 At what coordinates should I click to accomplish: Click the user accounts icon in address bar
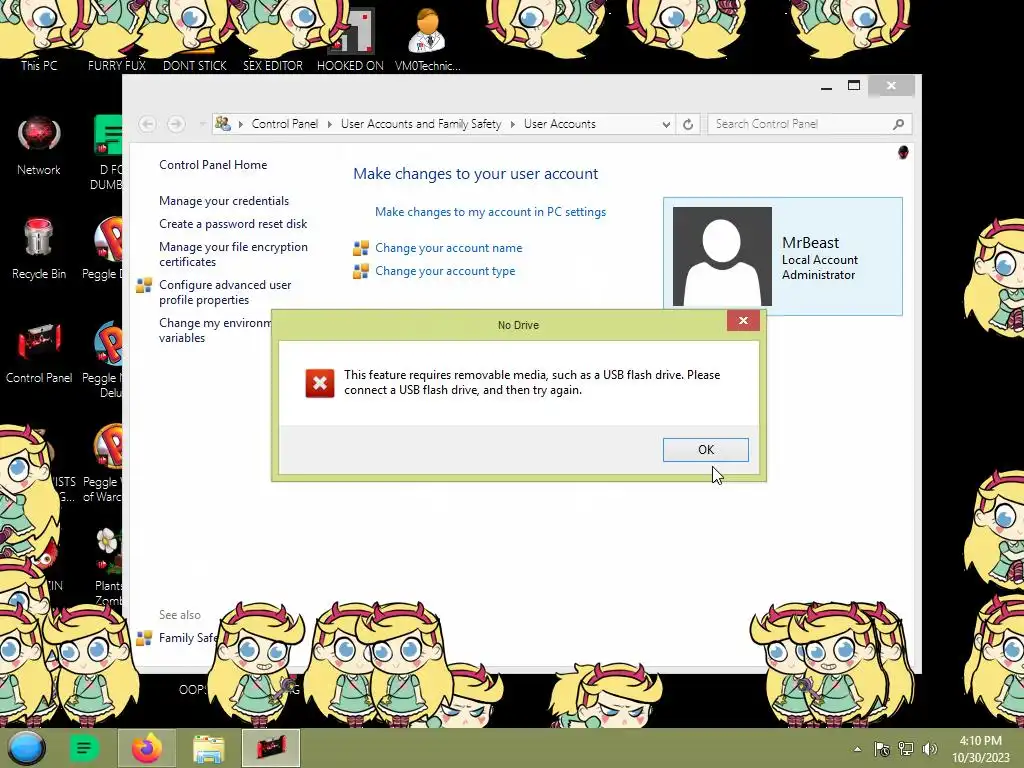click(x=223, y=123)
